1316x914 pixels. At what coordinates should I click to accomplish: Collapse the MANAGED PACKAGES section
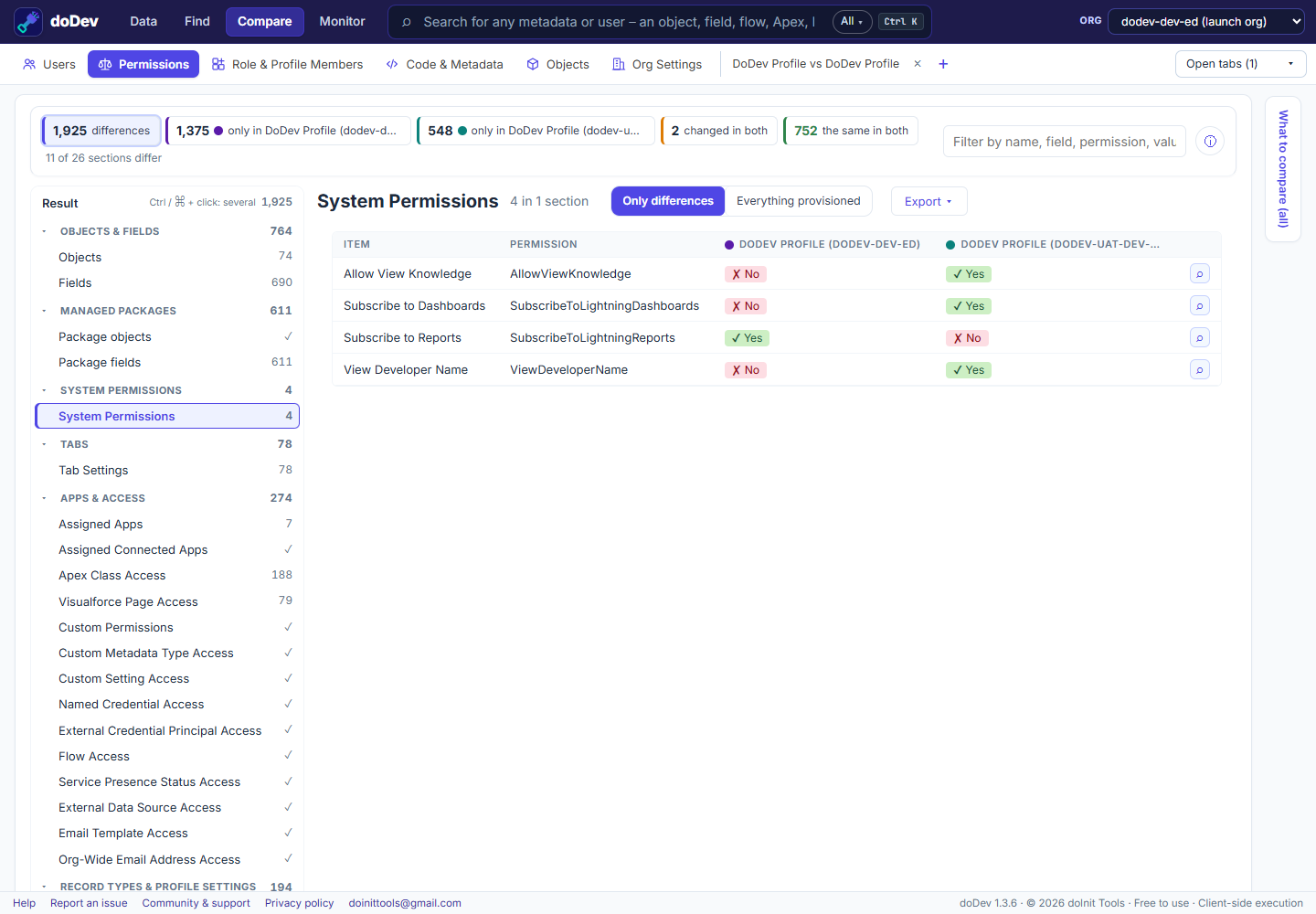pos(44,311)
